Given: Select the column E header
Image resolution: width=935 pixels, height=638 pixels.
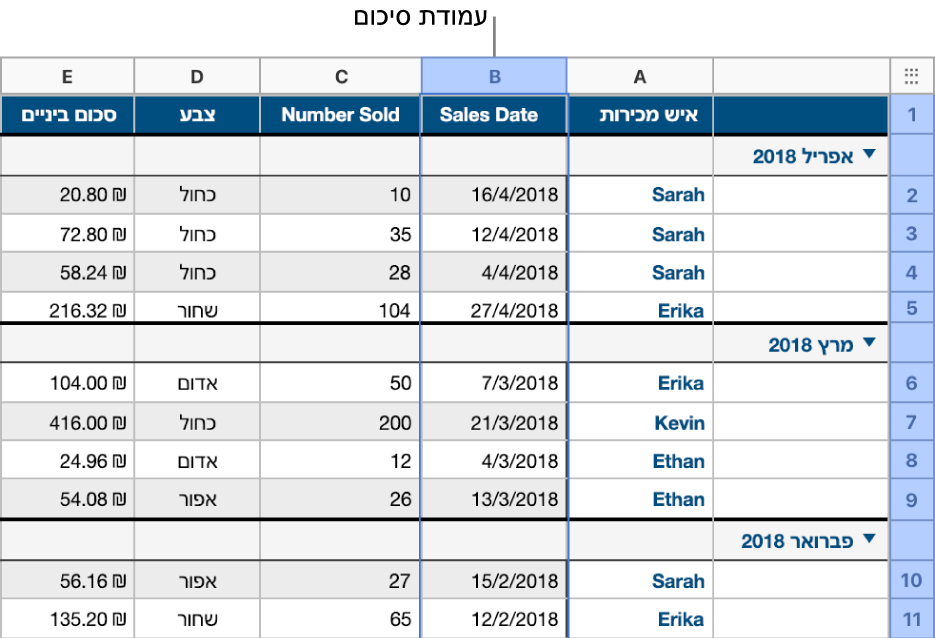Looking at the screenshot, I should click(67, 76).
